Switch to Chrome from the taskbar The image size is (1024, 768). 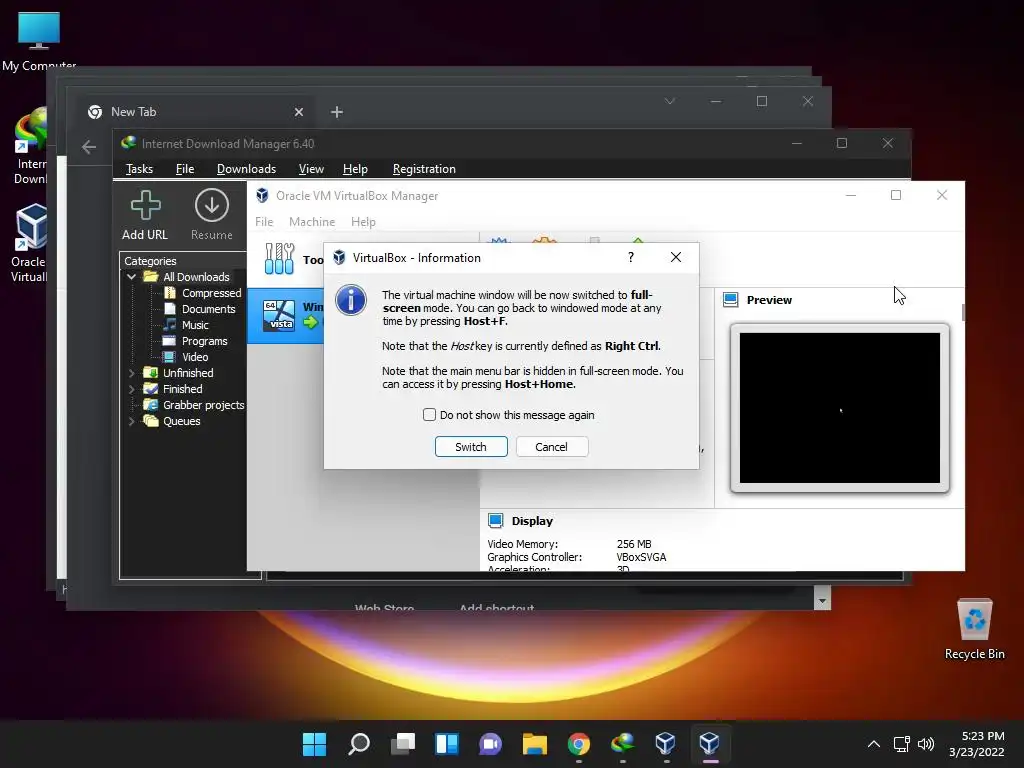(x=579, y=743)
